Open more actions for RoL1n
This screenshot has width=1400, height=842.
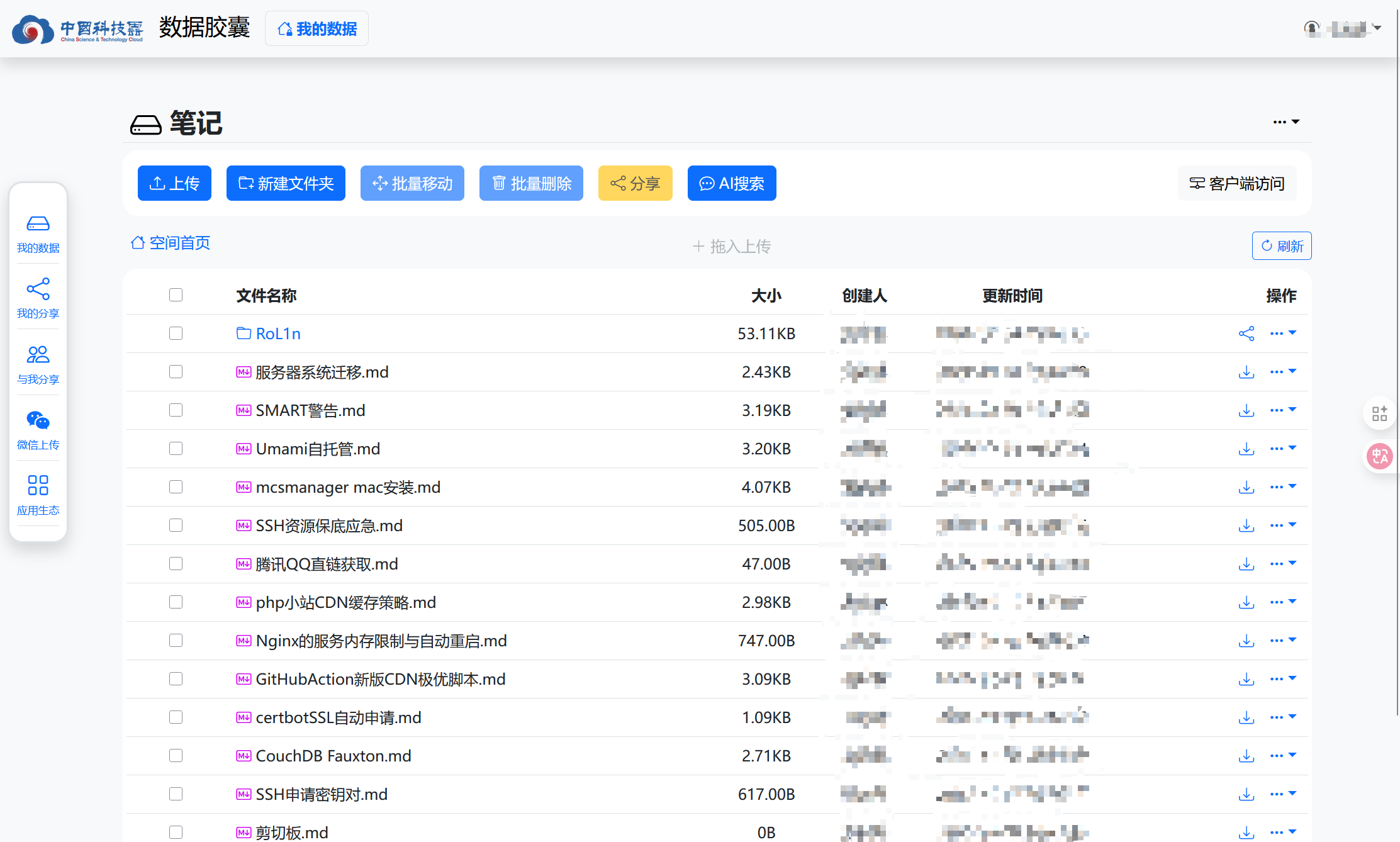coord(1283,334)
